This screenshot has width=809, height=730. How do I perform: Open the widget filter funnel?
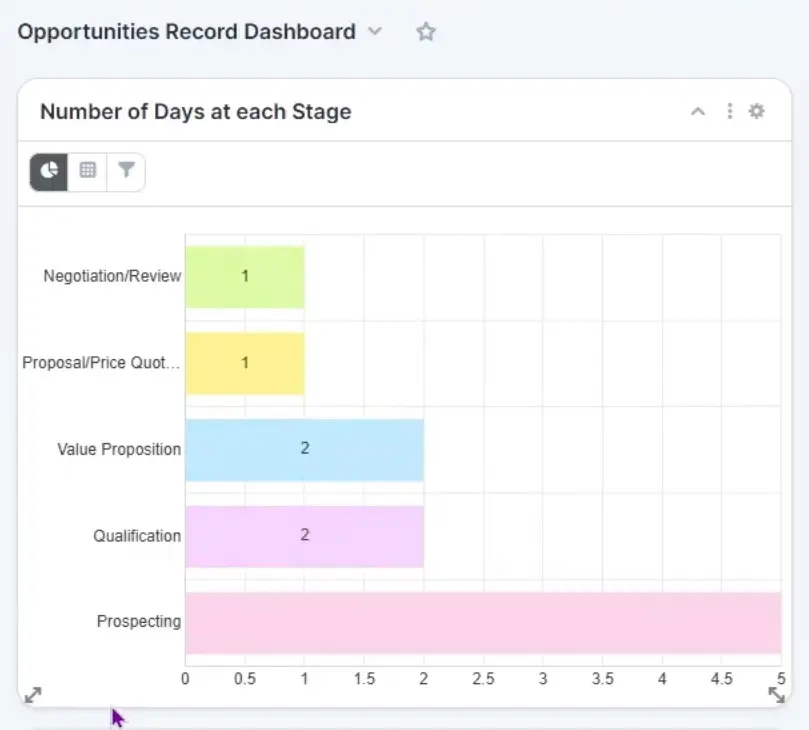tap(126, 172)
